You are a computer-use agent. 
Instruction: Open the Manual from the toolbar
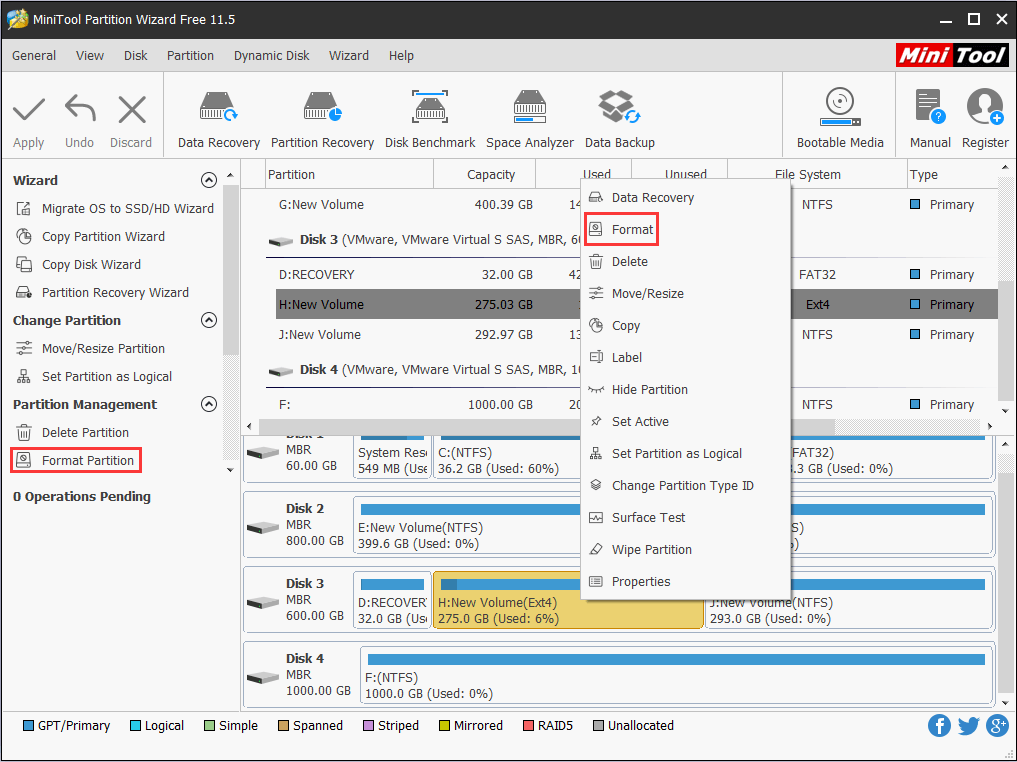[x=929, y=115]
